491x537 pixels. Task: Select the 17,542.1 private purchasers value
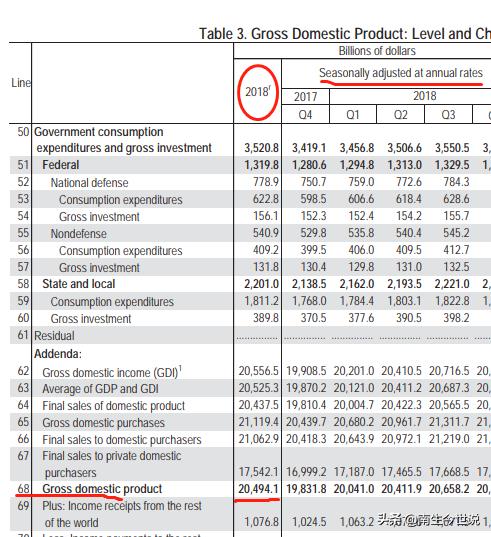(259, 472)
